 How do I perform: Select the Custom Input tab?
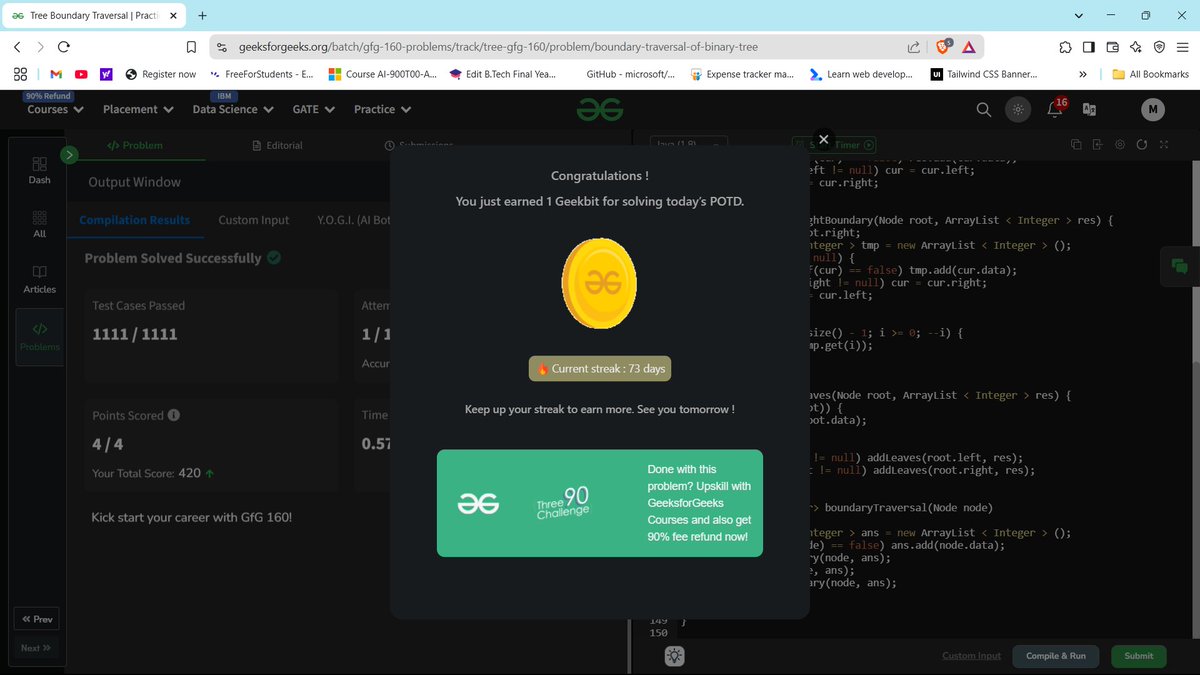click(x=254, y=220)
